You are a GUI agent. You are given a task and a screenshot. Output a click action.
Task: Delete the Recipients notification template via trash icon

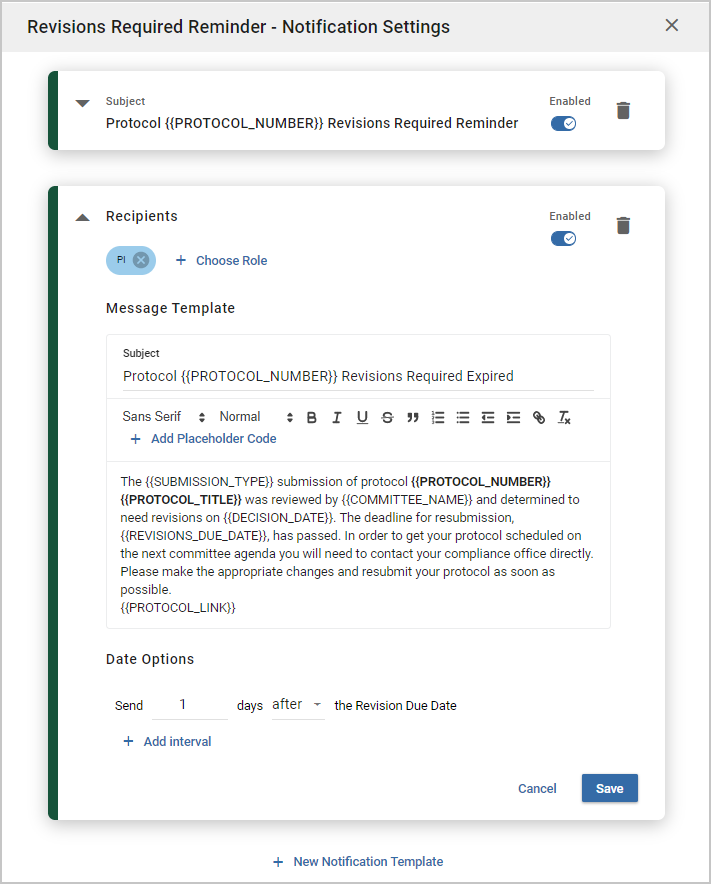click(623, 225)
